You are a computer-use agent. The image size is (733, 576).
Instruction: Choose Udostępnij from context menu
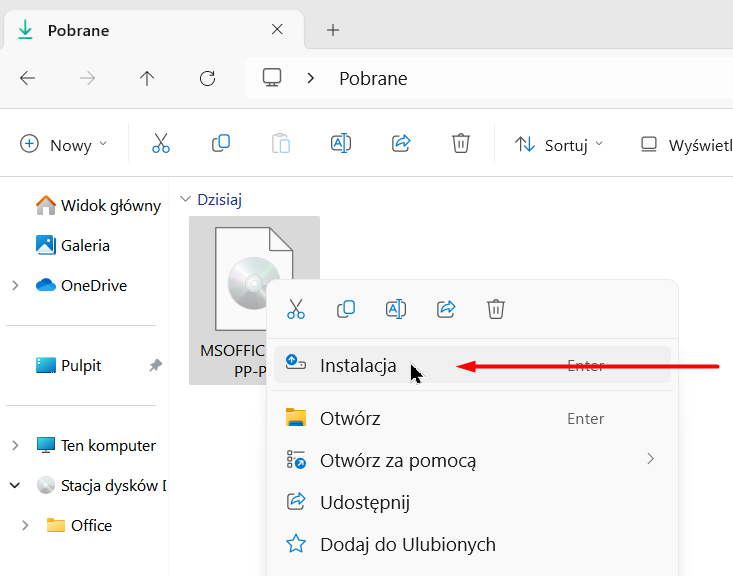[x=472, y=502]
